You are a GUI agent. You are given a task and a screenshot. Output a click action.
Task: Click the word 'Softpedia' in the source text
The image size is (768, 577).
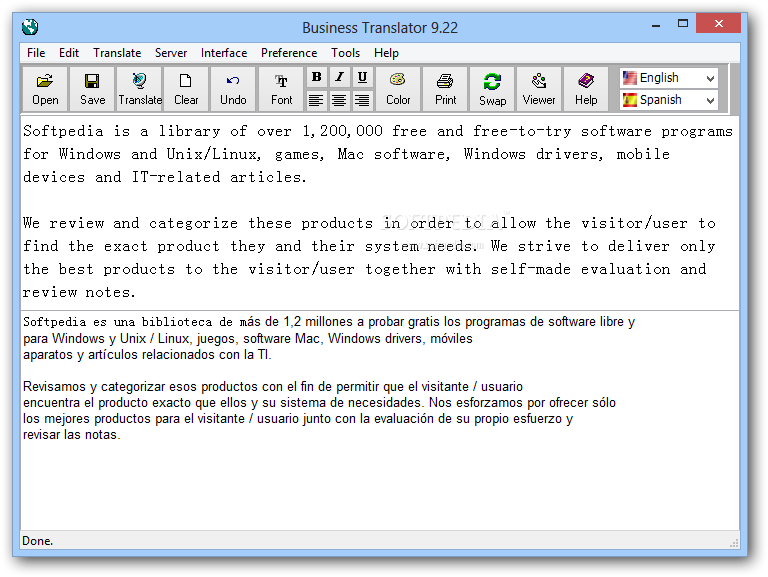63,131
